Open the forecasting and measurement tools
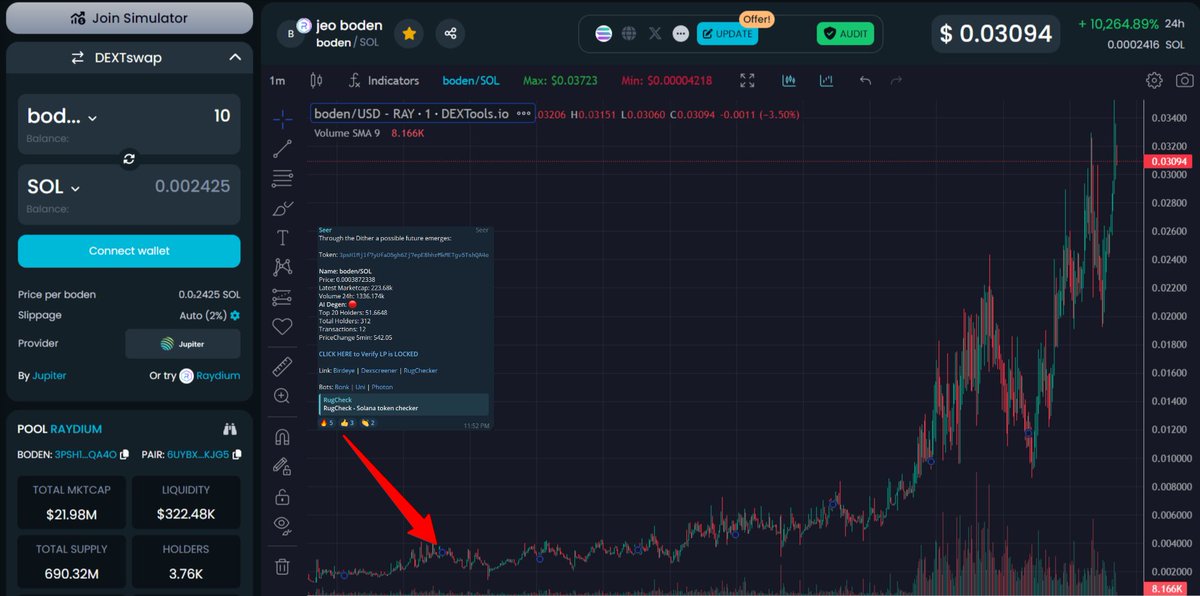This screenshot has height=596, width=1200. coord(282,297)
